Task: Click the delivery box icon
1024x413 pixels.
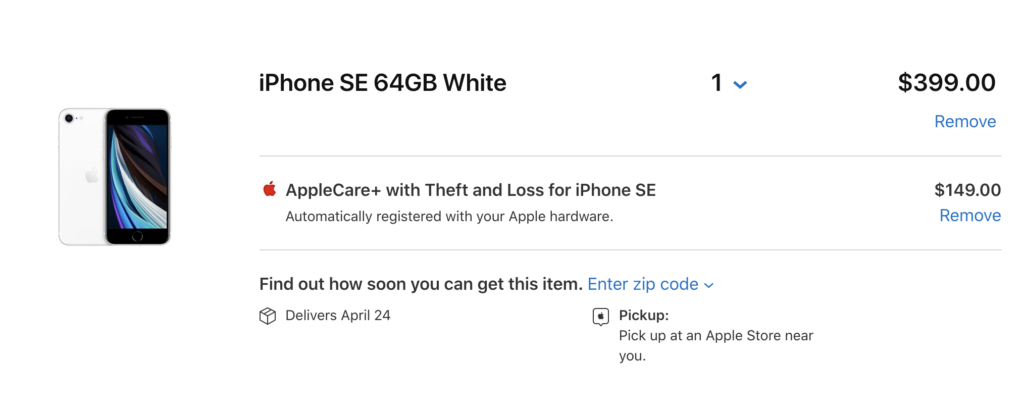Action: (267, 316)
